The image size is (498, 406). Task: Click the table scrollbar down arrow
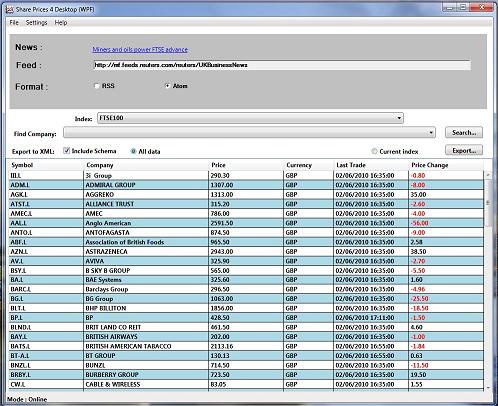(x=488, y=387)
